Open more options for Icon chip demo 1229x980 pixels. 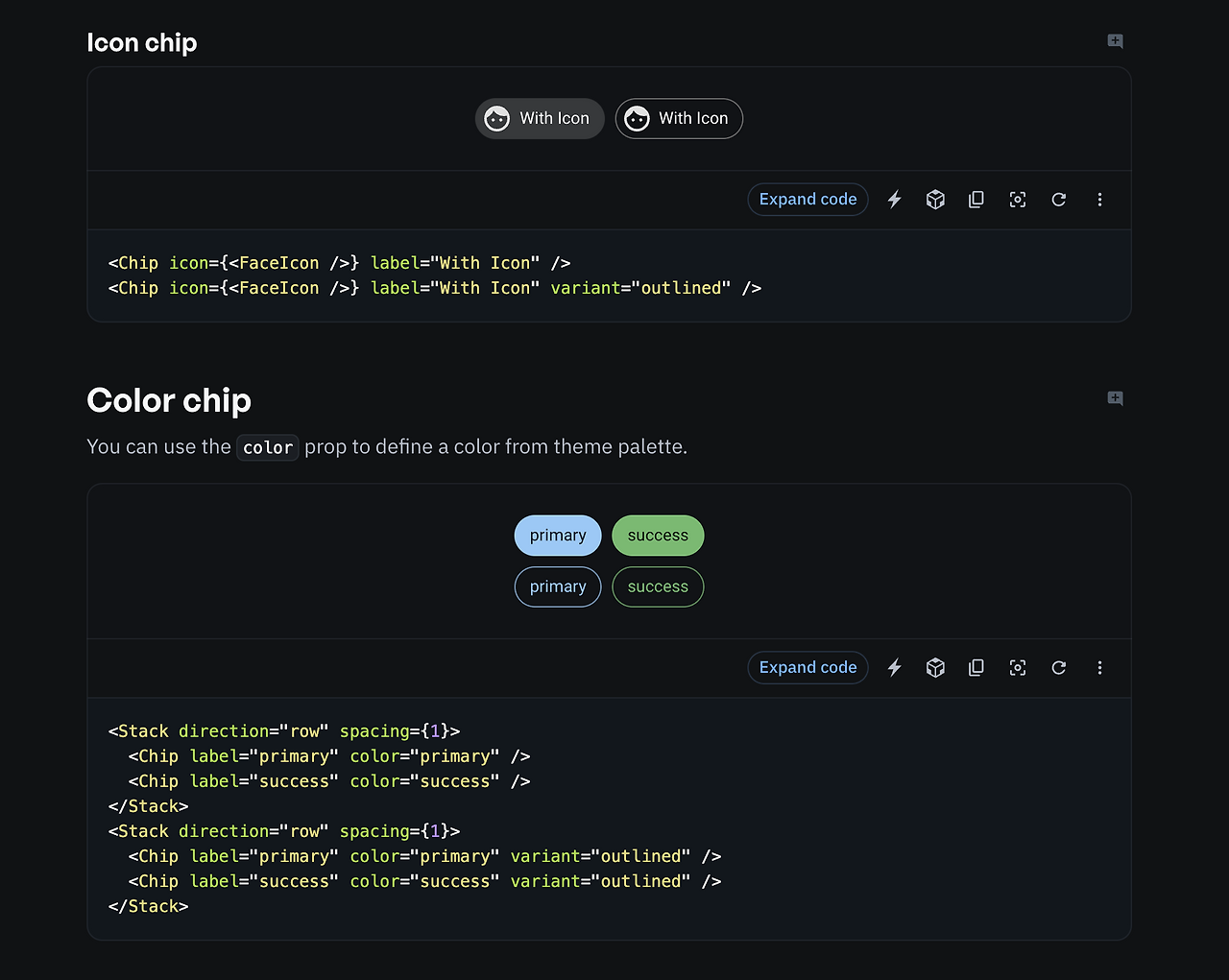(1100, 200)
